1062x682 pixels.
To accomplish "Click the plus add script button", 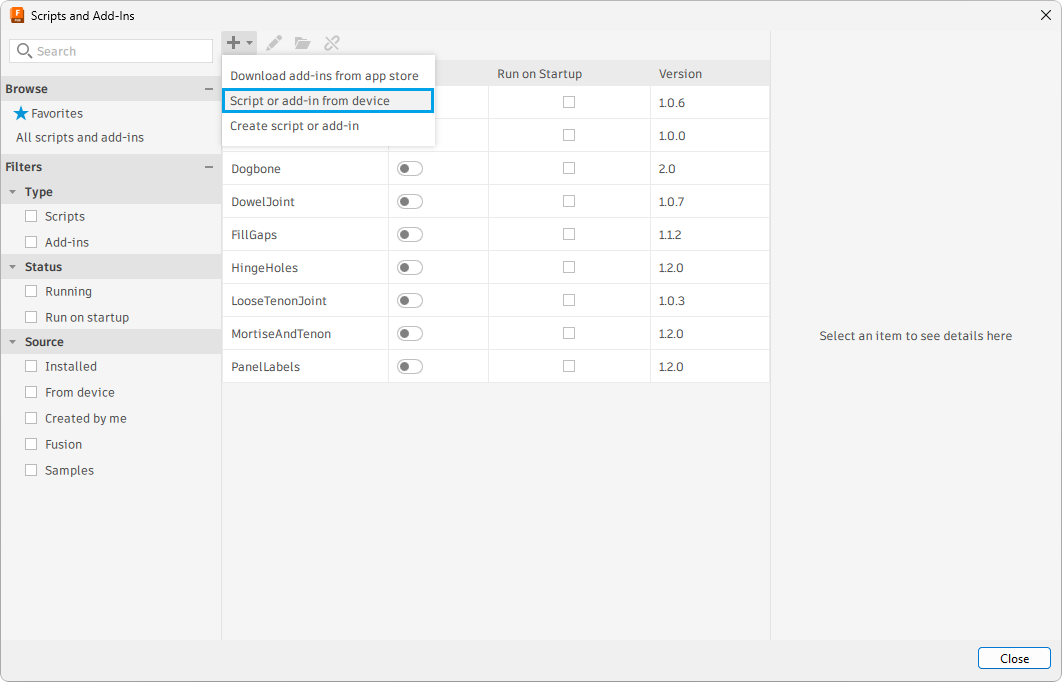I will (234, 43).
